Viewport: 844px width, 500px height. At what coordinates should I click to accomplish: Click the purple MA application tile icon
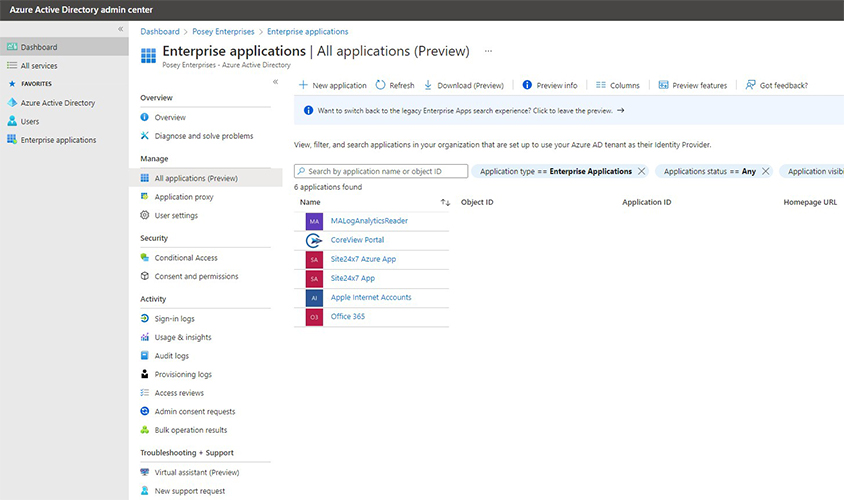[x=314, y=221]
